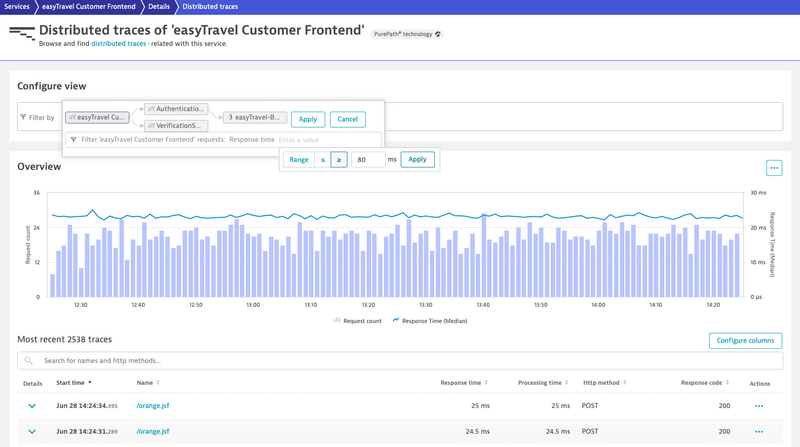Image resolution: width=800 pixels, height=447 pixels.
Task: Open the Overview chart more options menu
Action: (x=773, y=168)
